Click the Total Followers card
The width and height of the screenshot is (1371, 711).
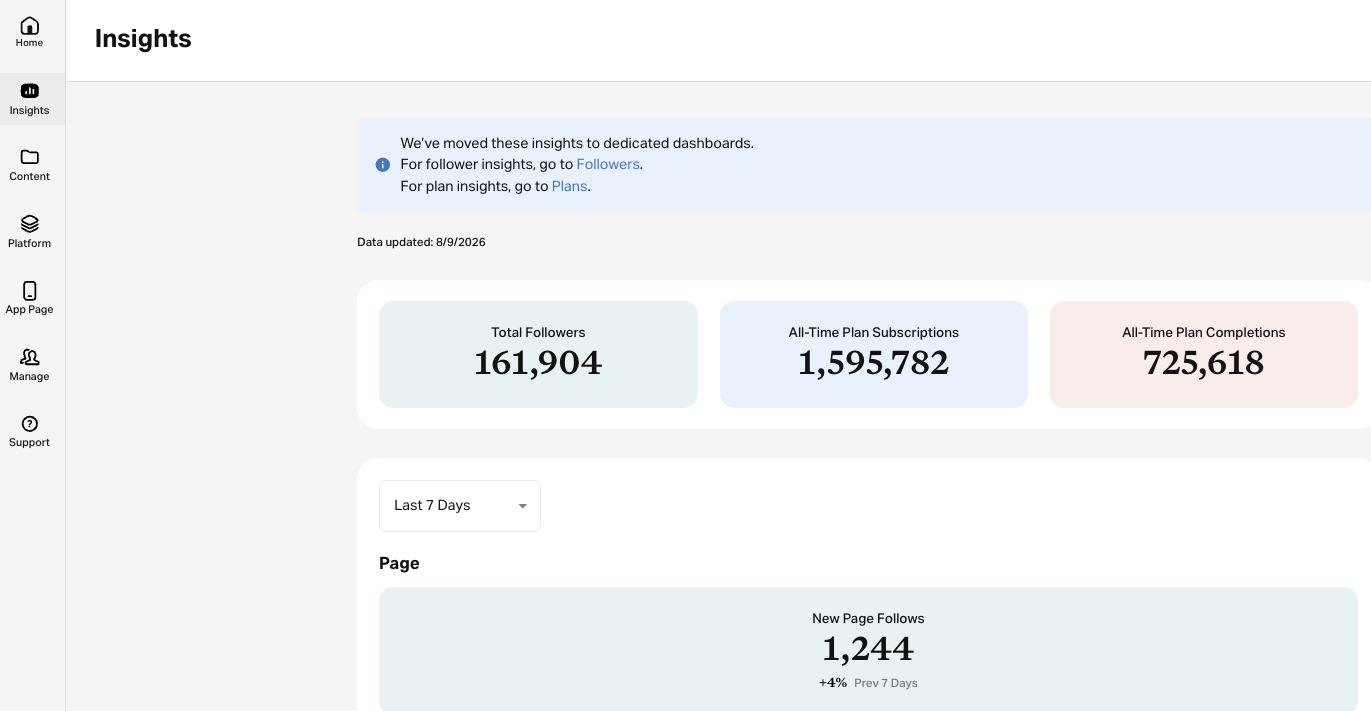(538, 354)
